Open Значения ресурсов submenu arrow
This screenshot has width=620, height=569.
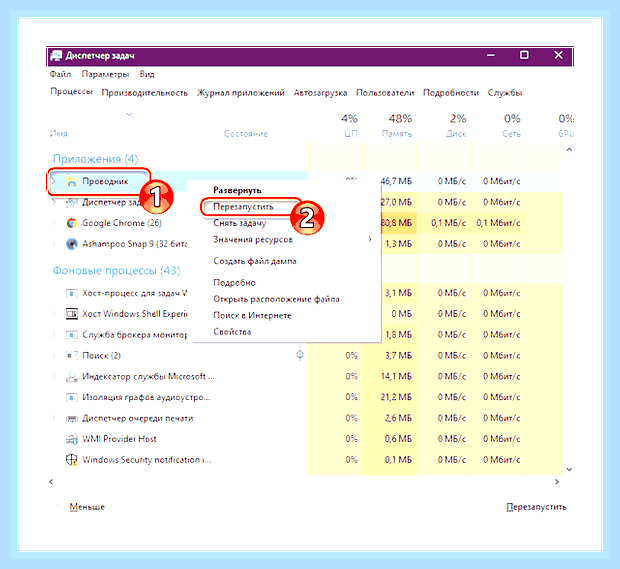370,239
